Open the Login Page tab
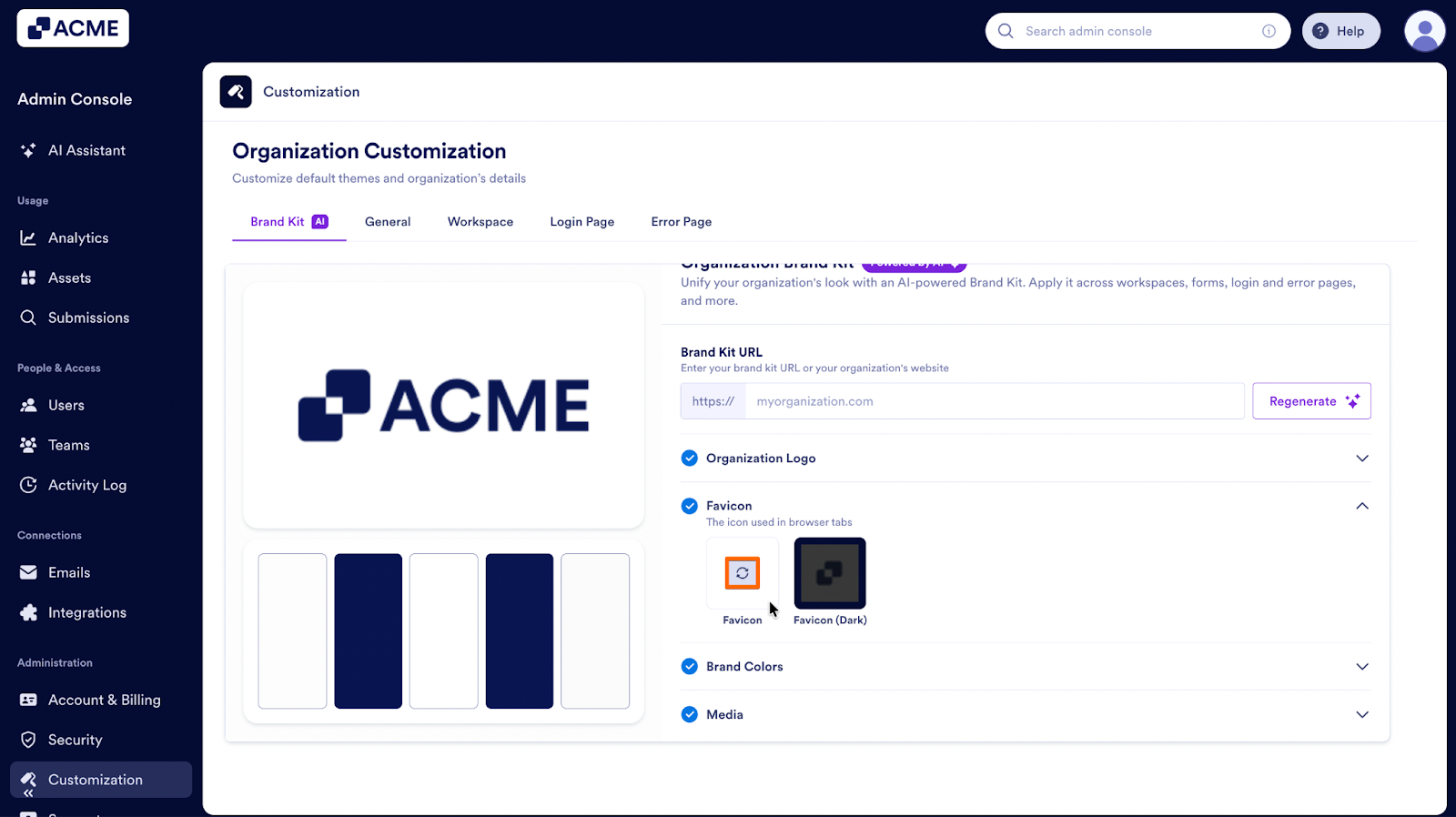The width and height of the screenshot is (1456, 817). 582,222
